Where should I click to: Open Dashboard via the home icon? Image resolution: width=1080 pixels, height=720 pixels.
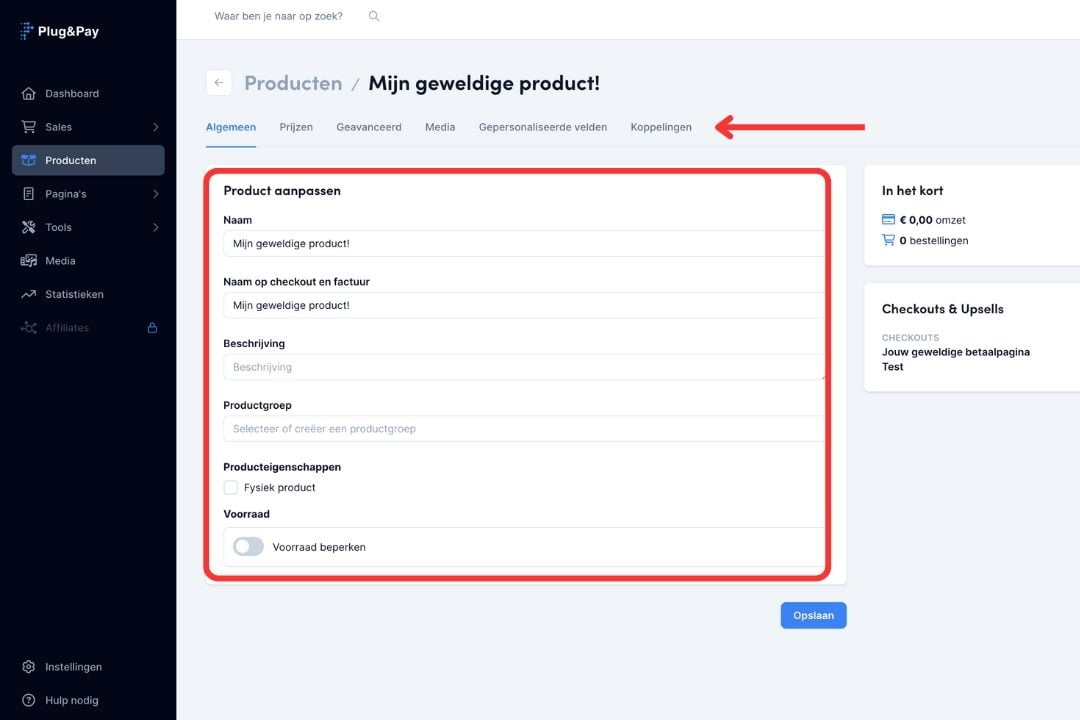point(28,94)
